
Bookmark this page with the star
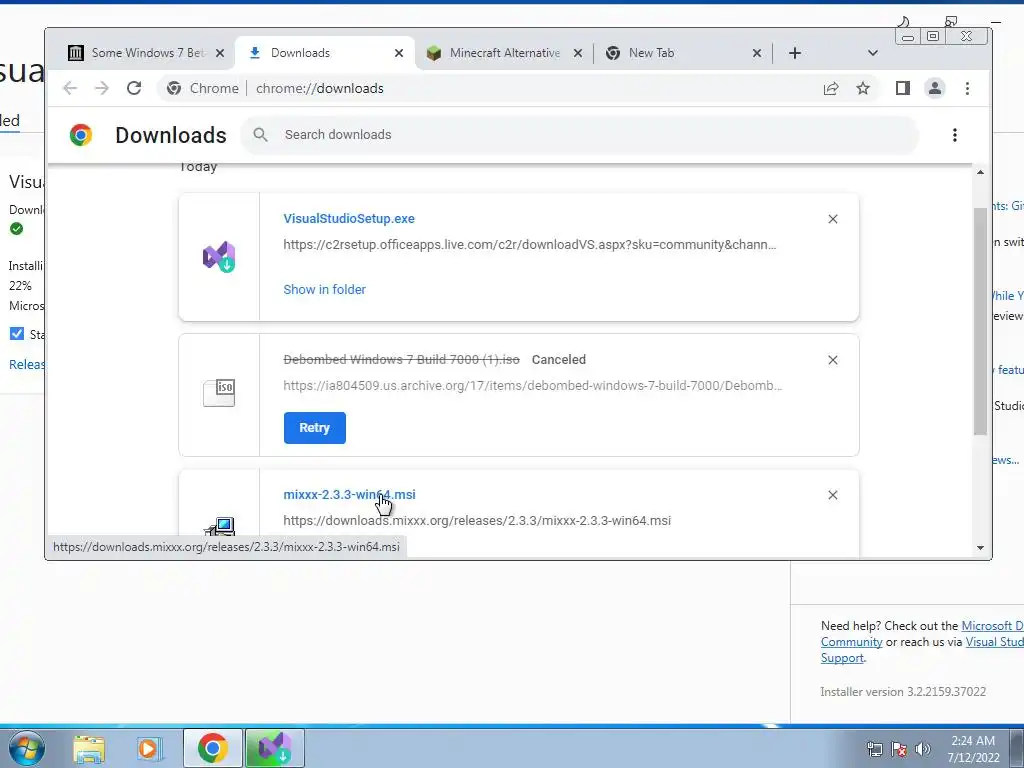click(863, 88)
